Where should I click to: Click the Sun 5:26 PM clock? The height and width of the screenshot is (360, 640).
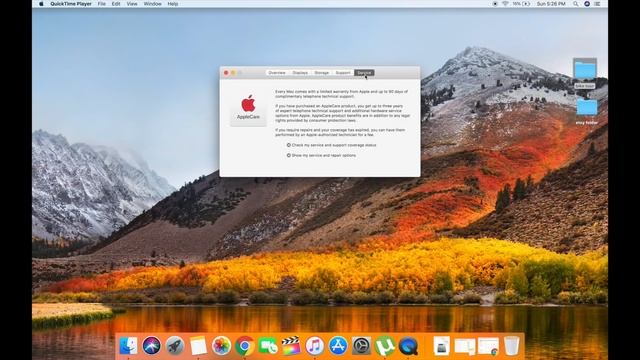[x=551, y=4]
